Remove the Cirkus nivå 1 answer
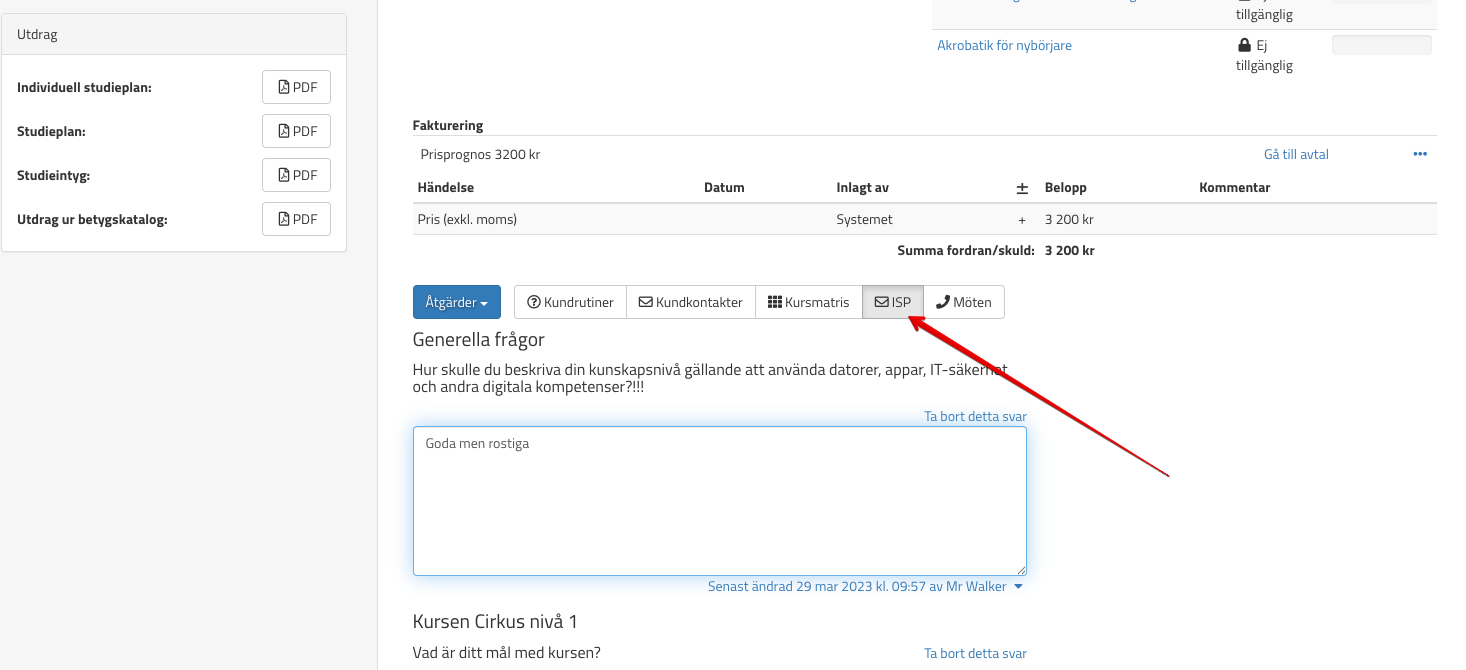1466x670 pixels. 975,653
